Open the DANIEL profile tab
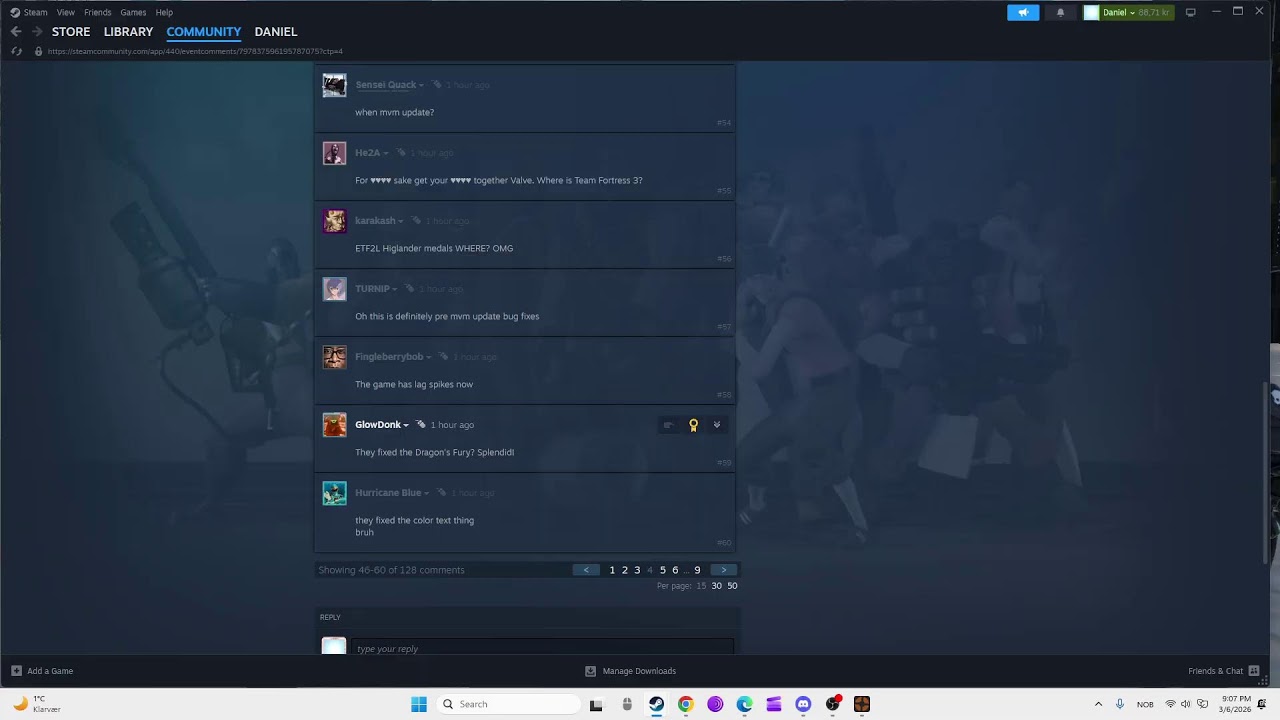The width and height of the screenshot is (1280, 720). tap(276, 32)
